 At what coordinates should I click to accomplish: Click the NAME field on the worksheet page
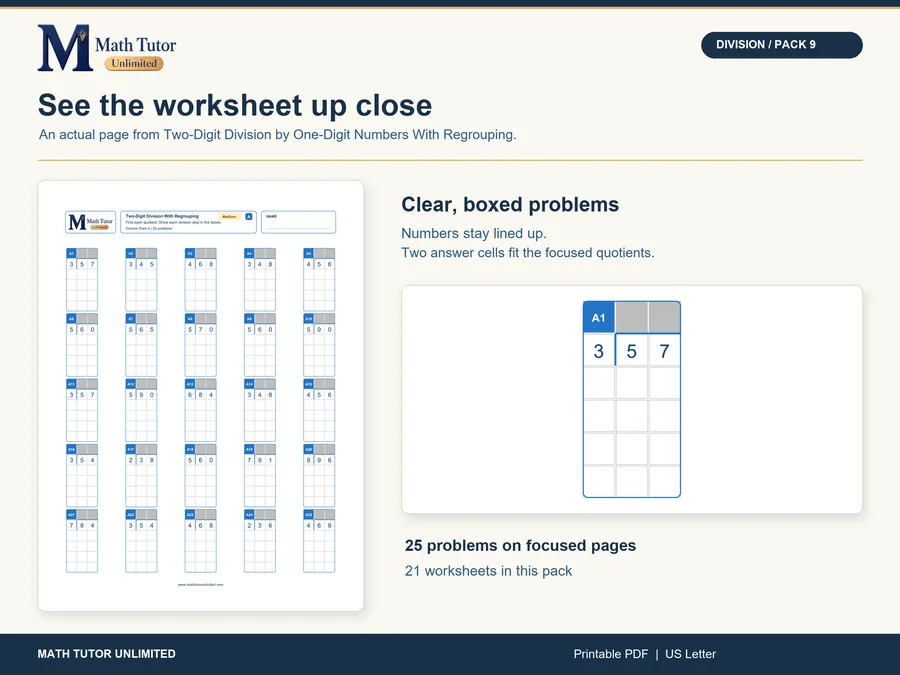[x=298, y=222]
